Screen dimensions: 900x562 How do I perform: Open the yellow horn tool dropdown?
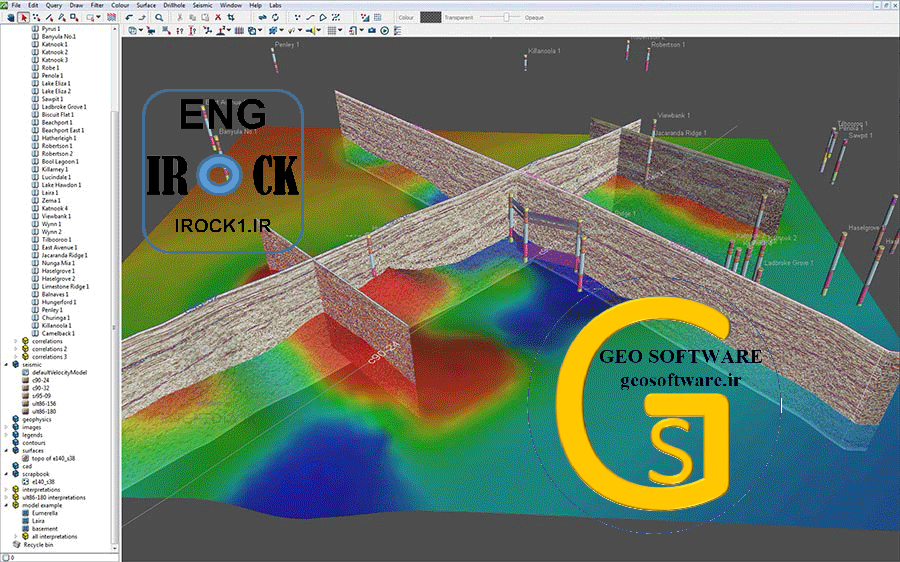319,30
